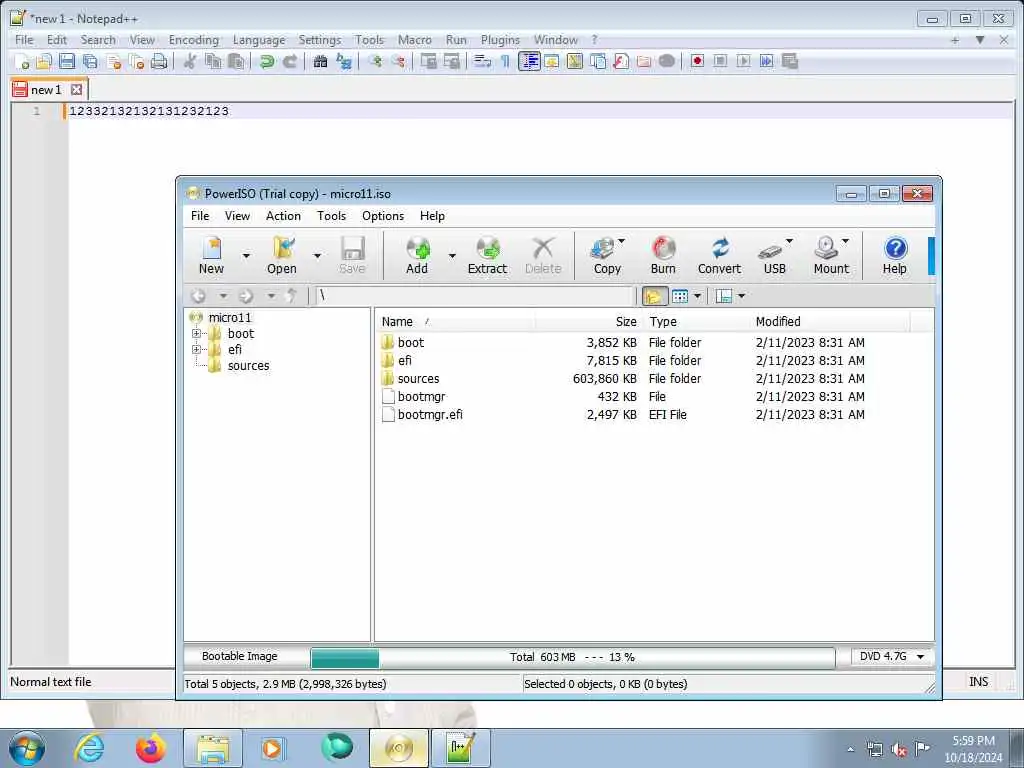The image size is (1024, 768).
Task: Open Notepad++ Encoding menu
Action: [193, 40]
